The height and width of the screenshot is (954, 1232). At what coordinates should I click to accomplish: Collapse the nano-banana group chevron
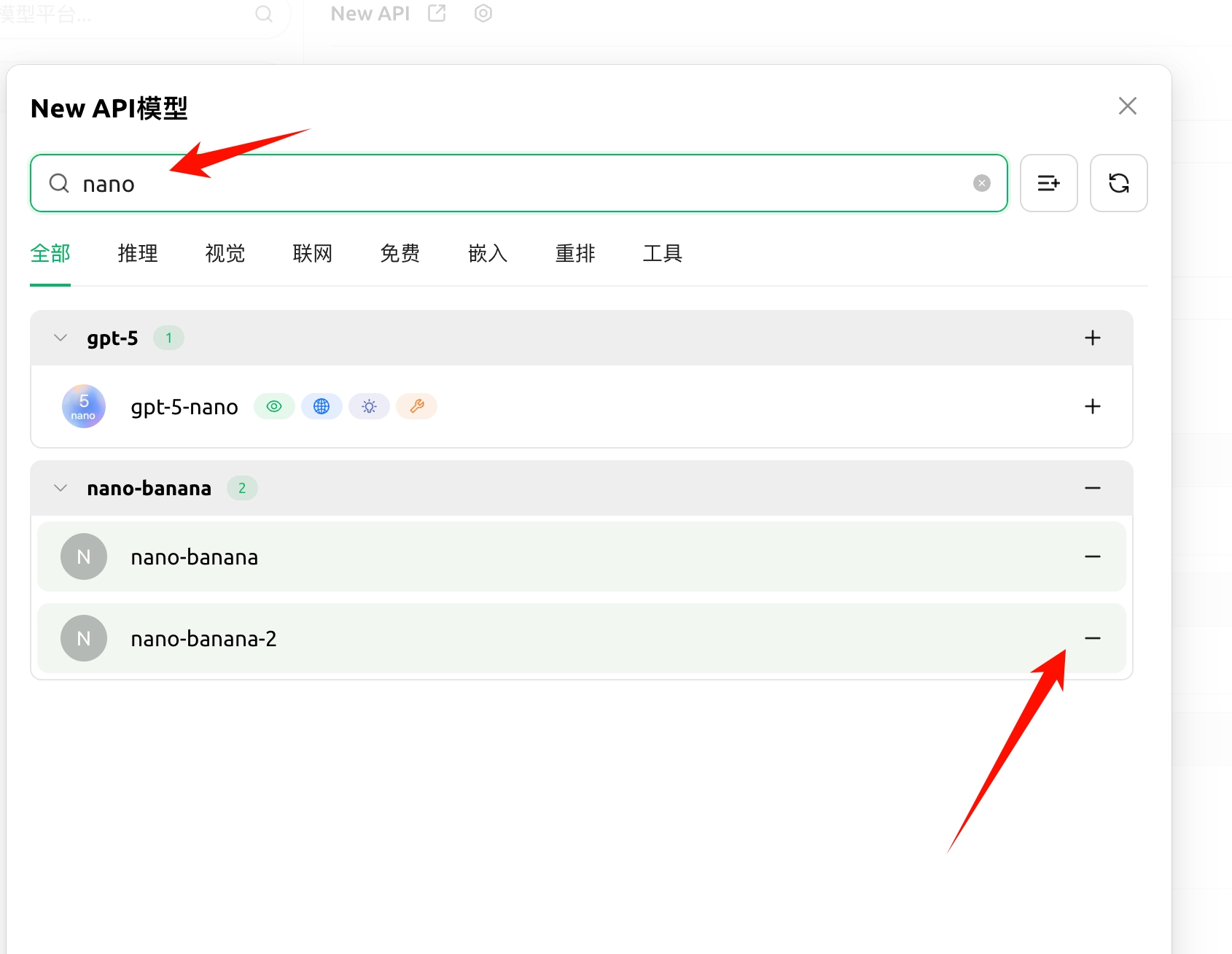60,488
